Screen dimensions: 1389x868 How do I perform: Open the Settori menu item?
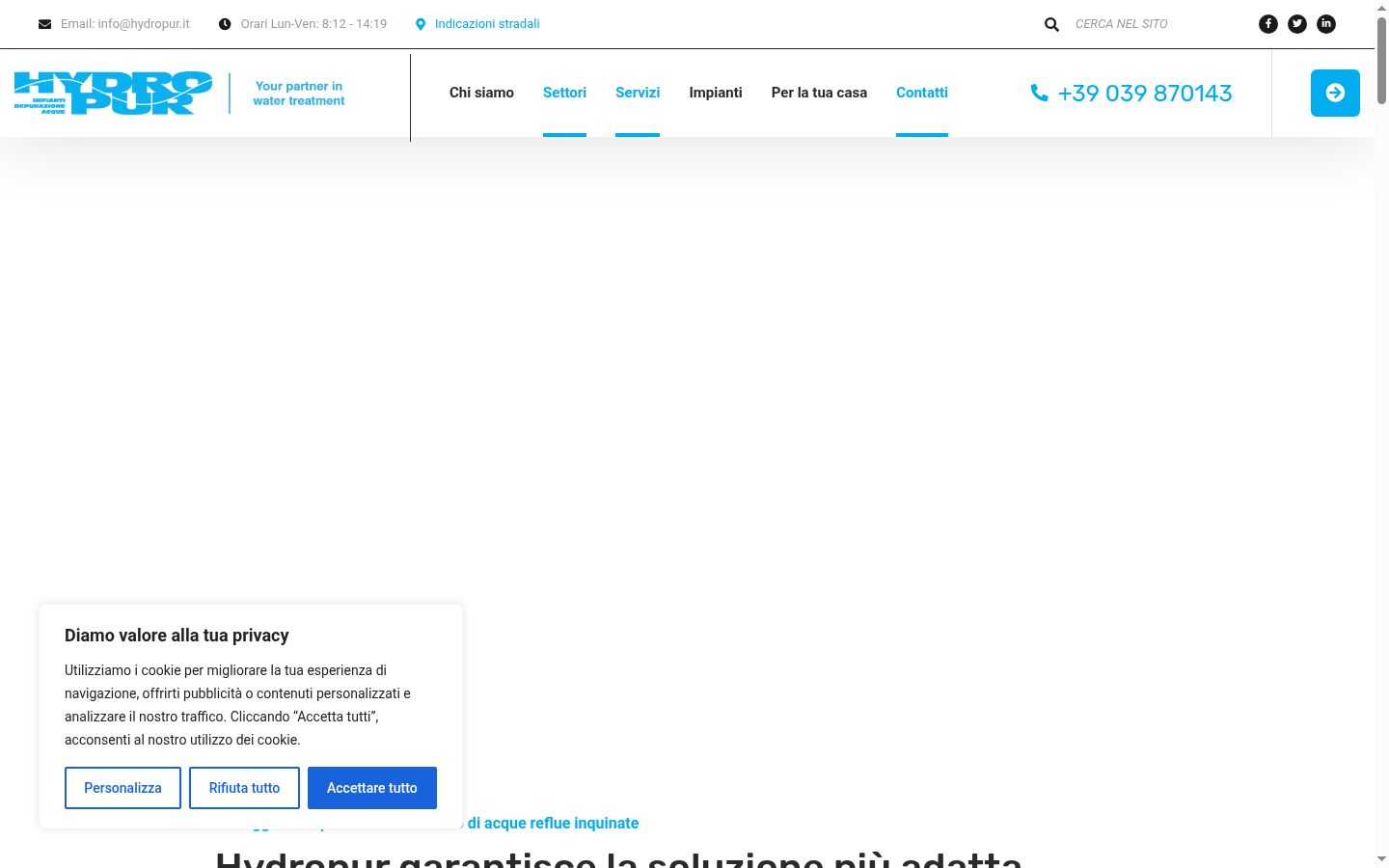564,93
